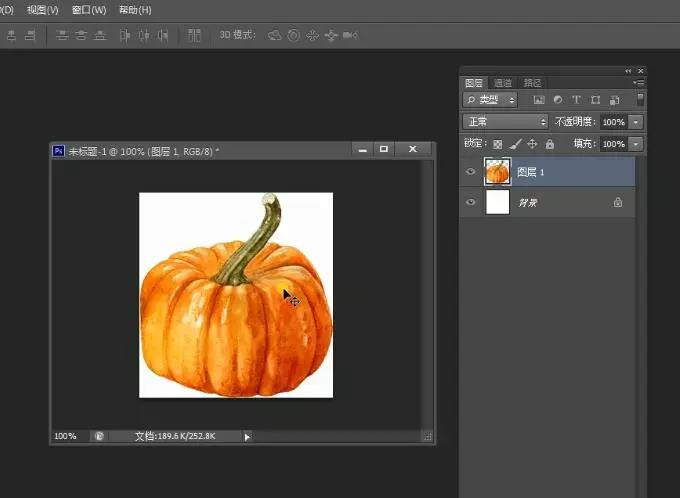Select the 3D slide mode icon
This screenshot has width=680, height=498.
[x=331, y=35]
